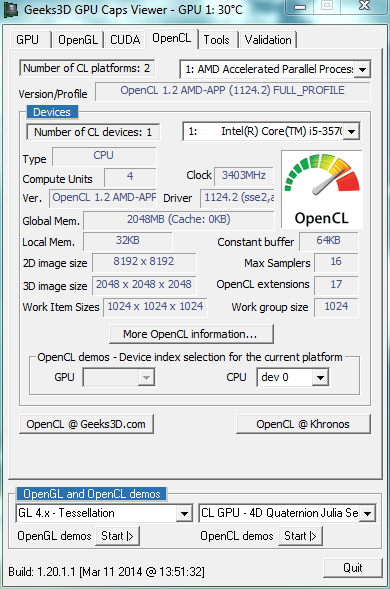Click the OpenCL gauge logo image

point(322,189)
